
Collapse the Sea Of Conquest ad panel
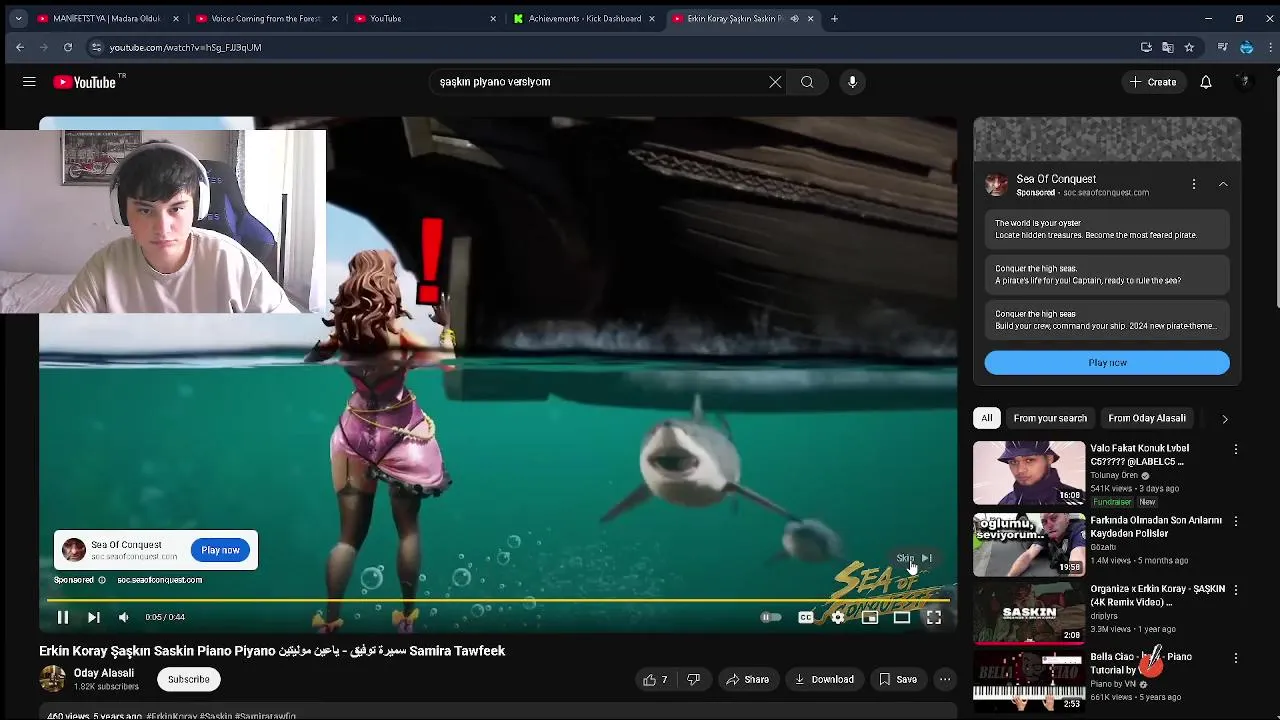(1223, 184)
